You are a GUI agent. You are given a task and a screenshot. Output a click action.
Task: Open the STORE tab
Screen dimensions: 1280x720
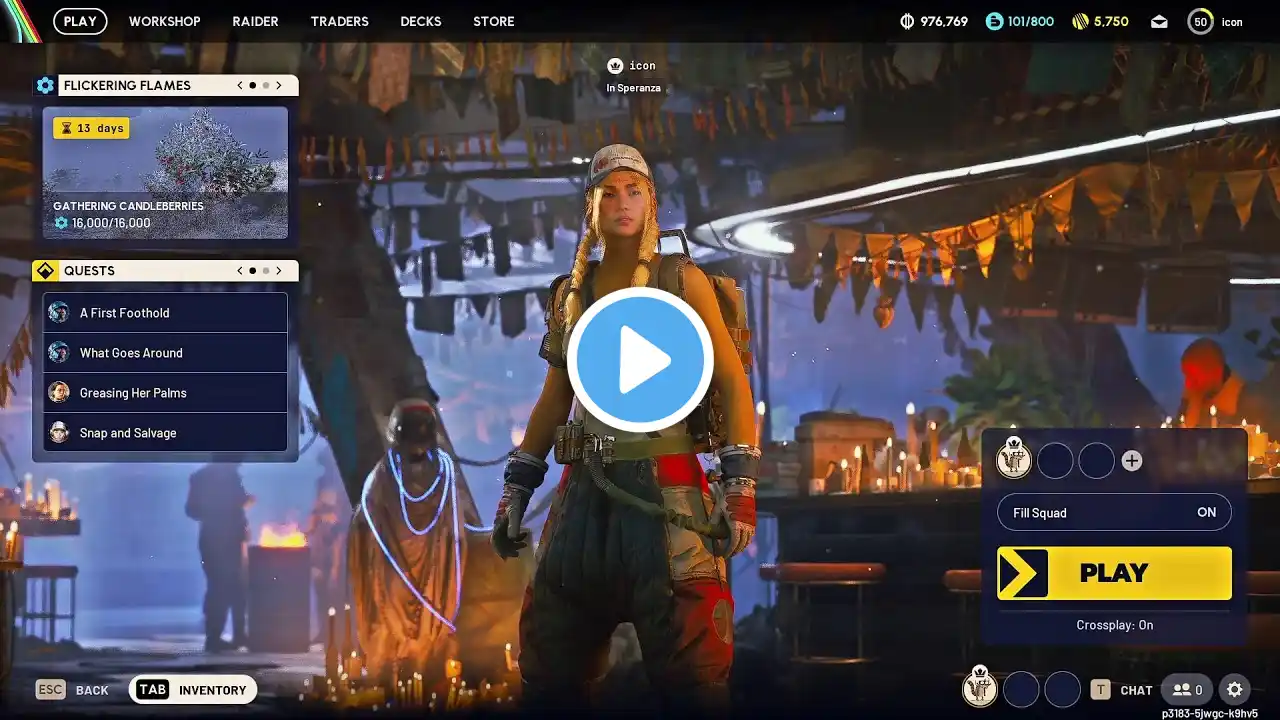494,21
